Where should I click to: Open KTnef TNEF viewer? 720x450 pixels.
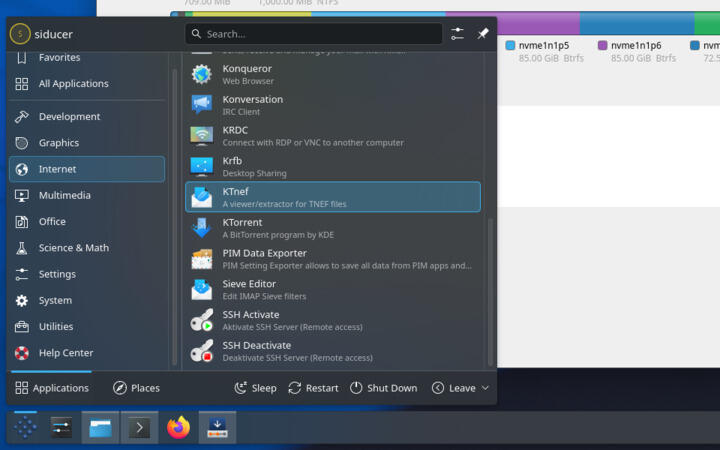click(333, 197)
